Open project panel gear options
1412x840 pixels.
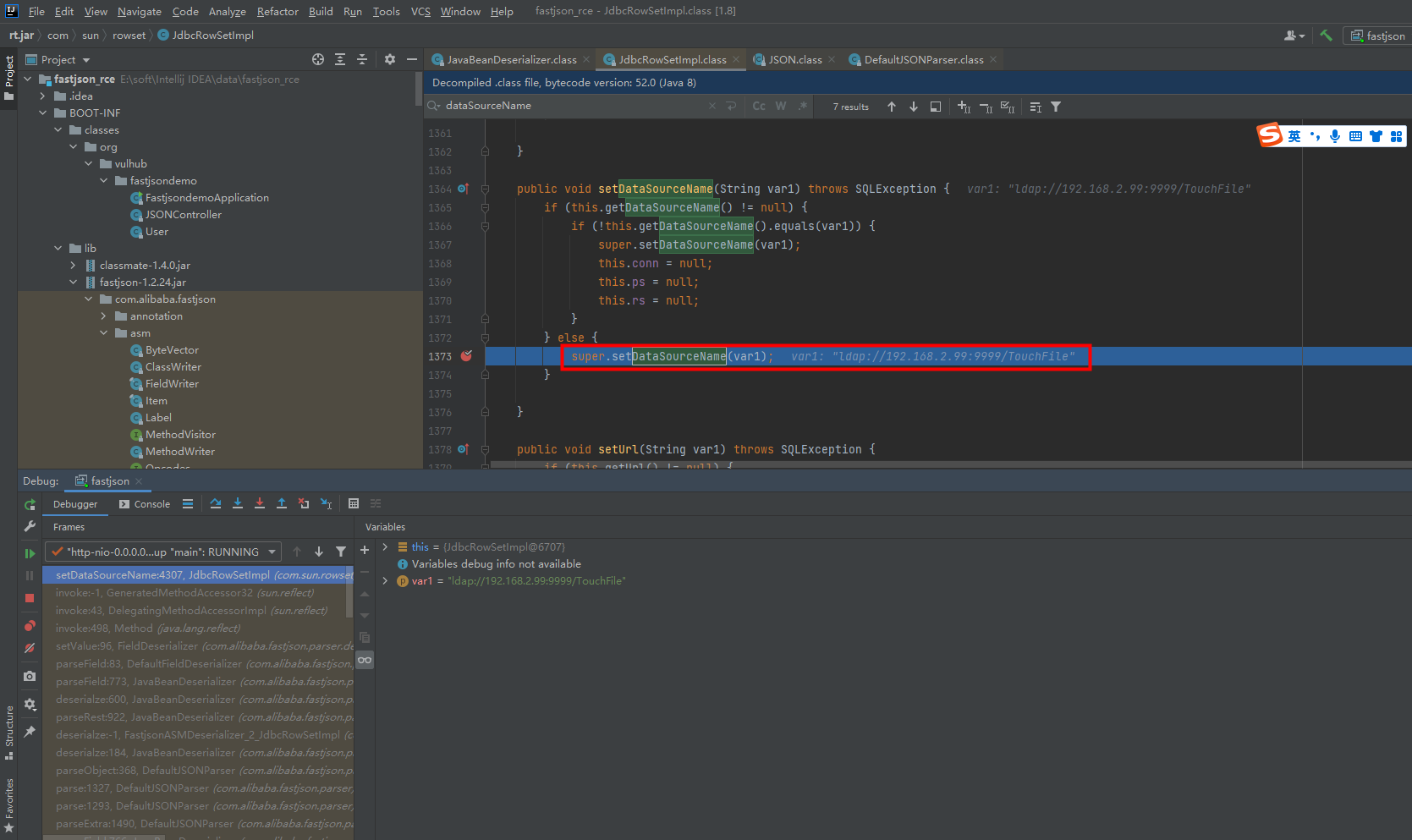click(x=390, y=59)
